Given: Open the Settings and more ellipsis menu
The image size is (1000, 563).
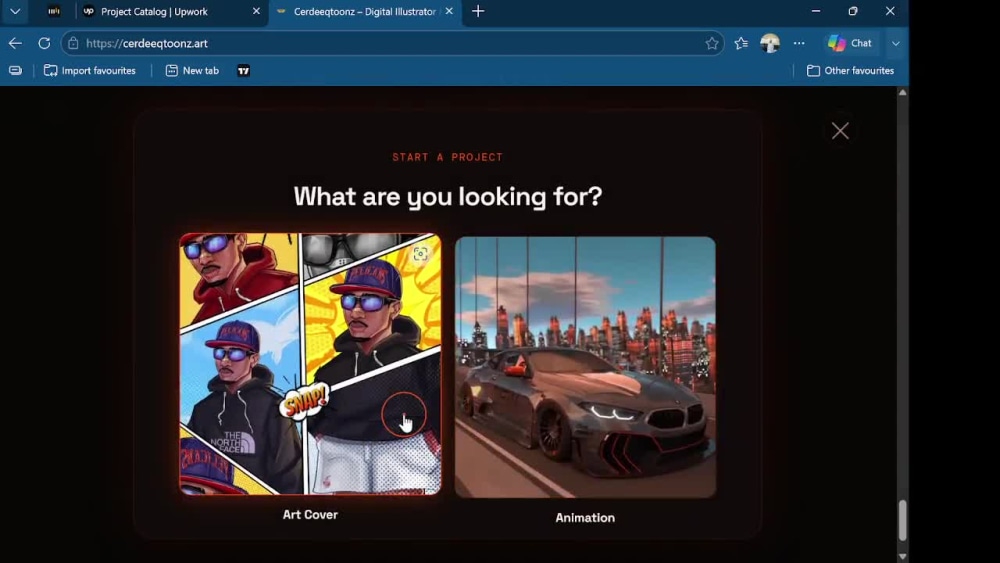Looking at the screenshot, I should (799, 43).
